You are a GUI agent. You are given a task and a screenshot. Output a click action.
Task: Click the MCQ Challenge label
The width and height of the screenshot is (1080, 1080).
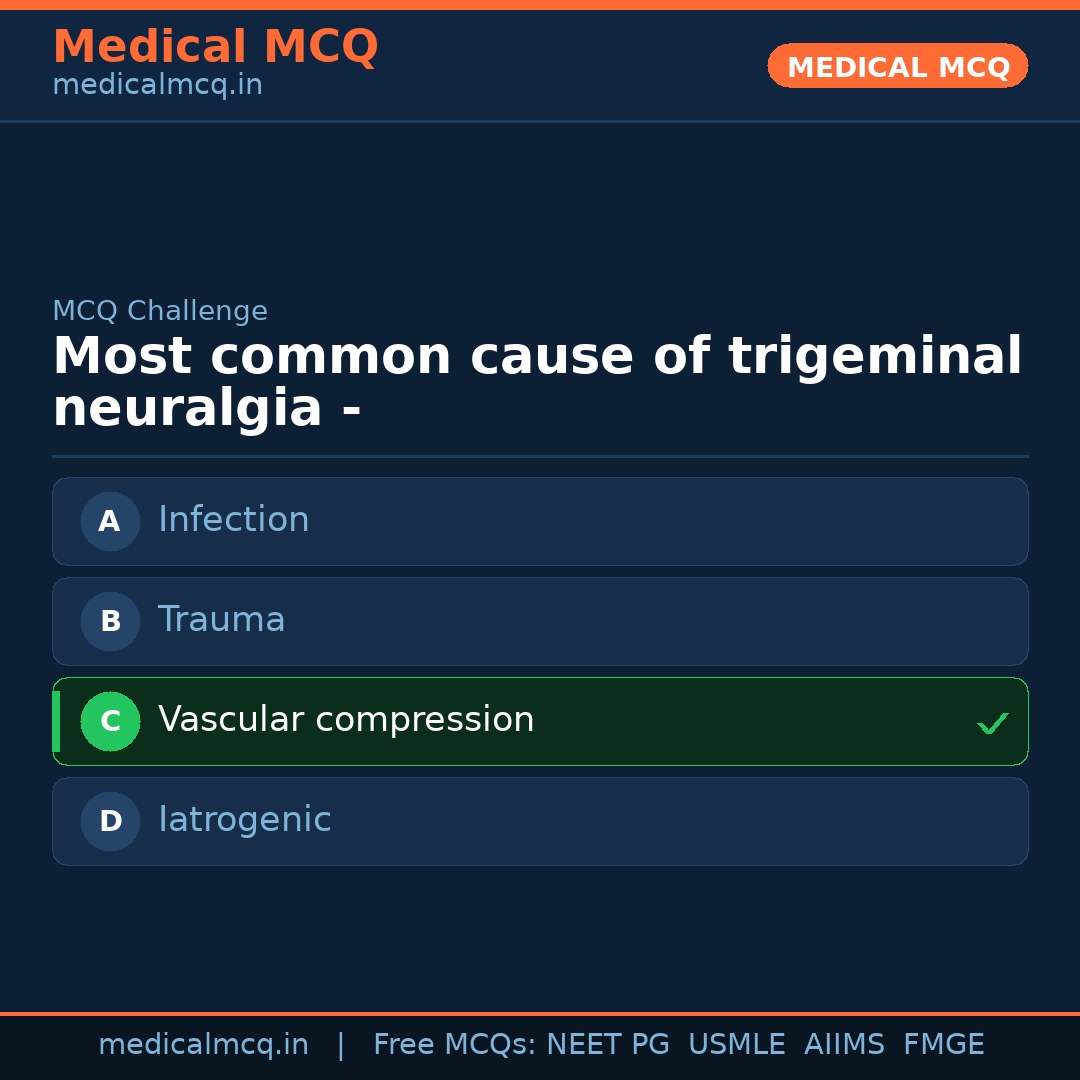pyautogui.click(x=160, y=312)
